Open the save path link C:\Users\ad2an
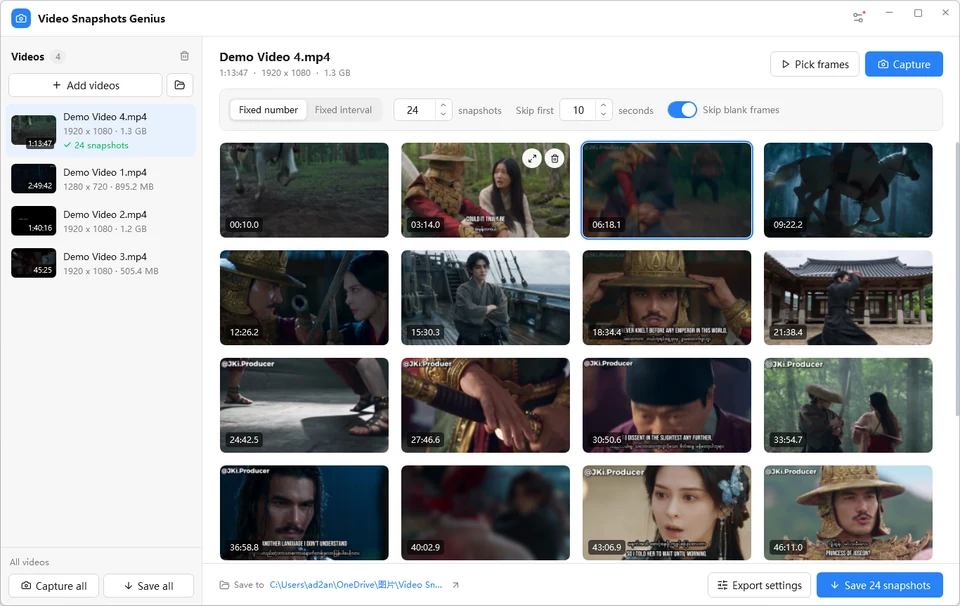960x606 pixels. pos(356,585)
